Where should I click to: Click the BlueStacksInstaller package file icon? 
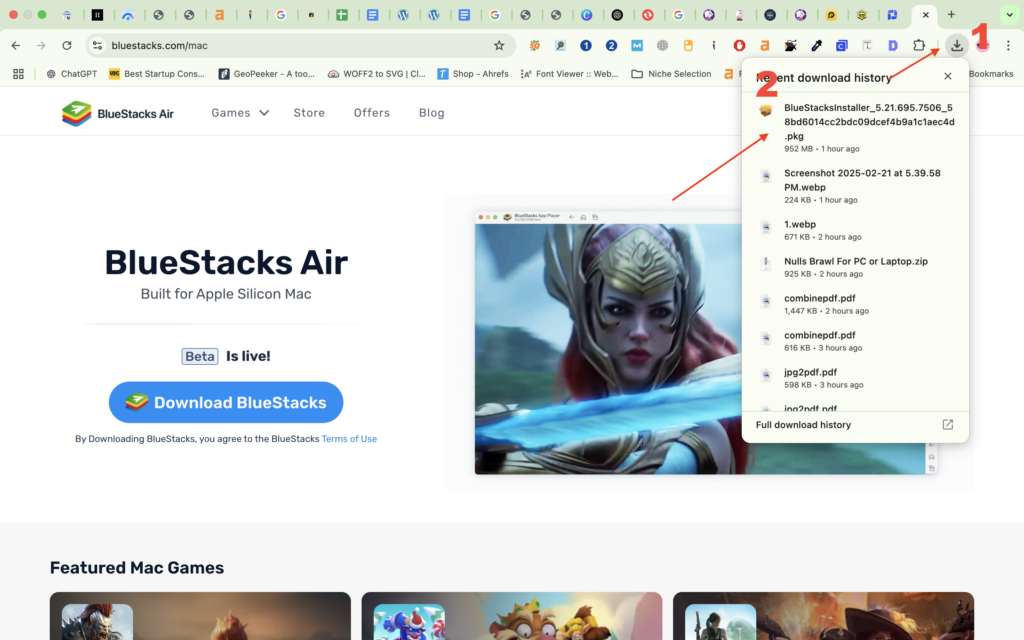point(765,110)
